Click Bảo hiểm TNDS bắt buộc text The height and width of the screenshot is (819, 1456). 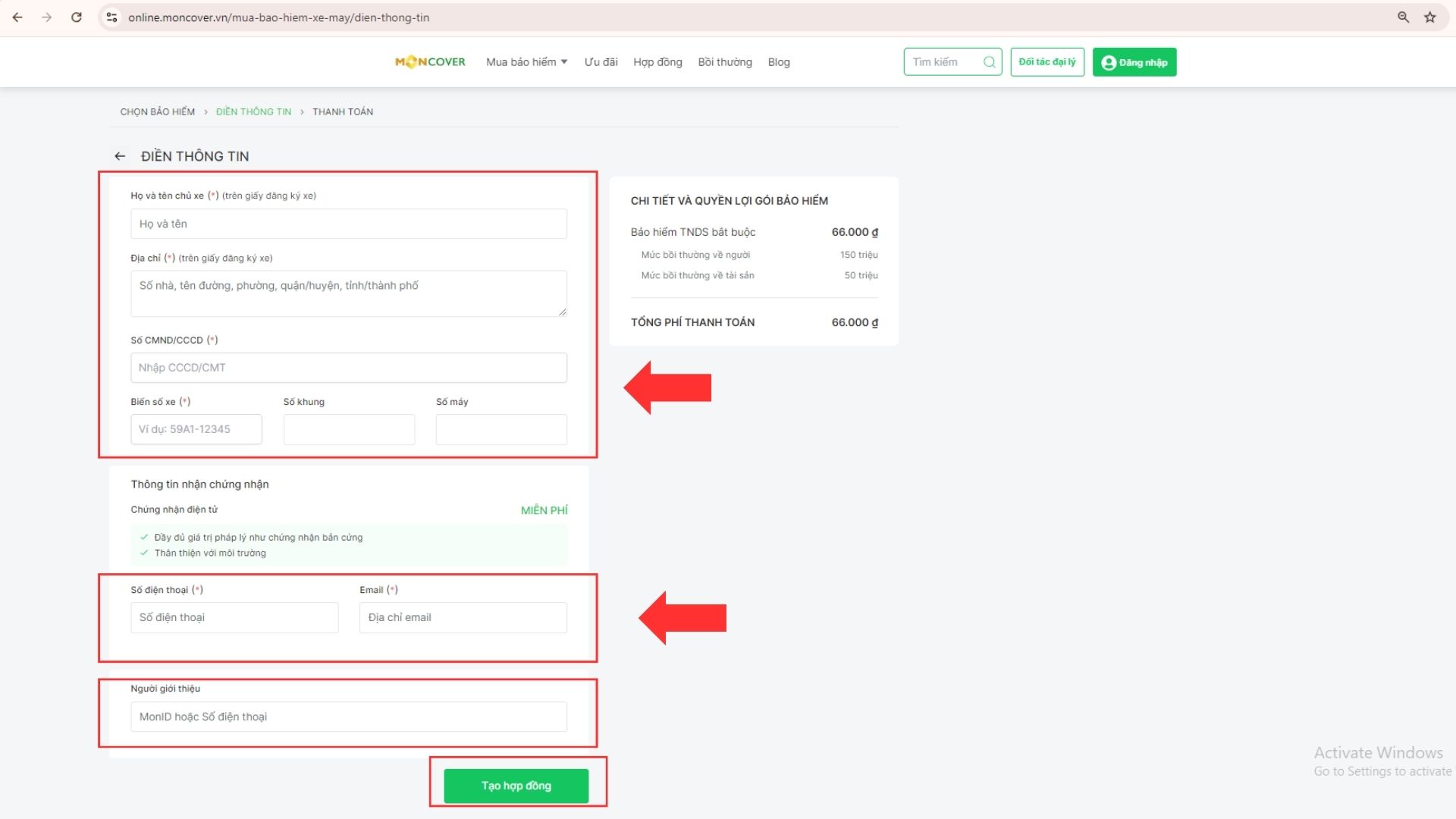click(x=693, y=232)
